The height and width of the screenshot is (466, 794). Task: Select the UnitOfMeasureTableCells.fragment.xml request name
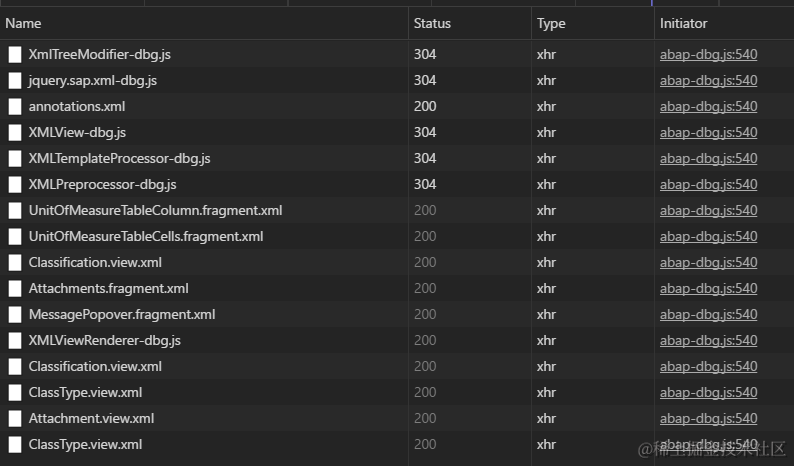[x=146, y=237]
